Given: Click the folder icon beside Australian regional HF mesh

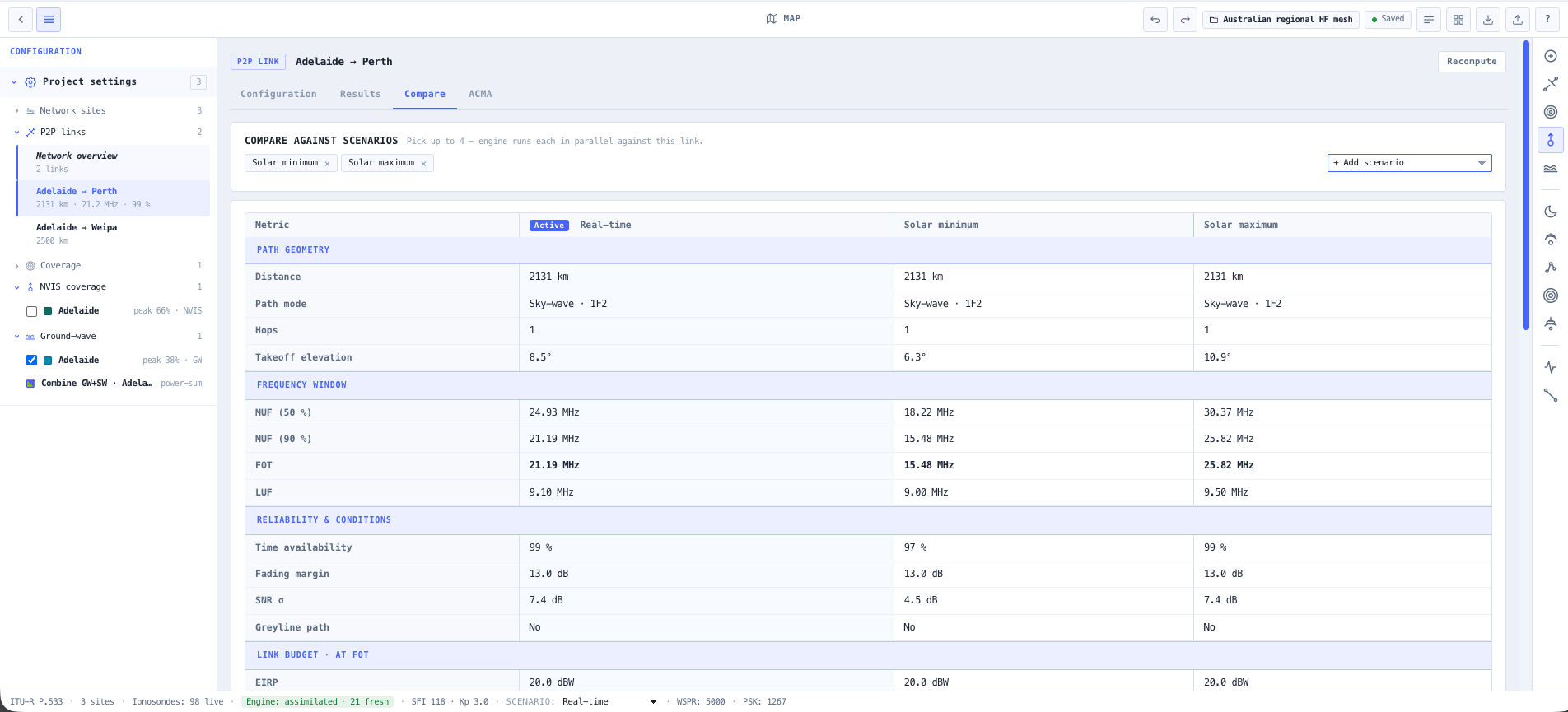Looking at the screenshot, I should pos(1213,20).
